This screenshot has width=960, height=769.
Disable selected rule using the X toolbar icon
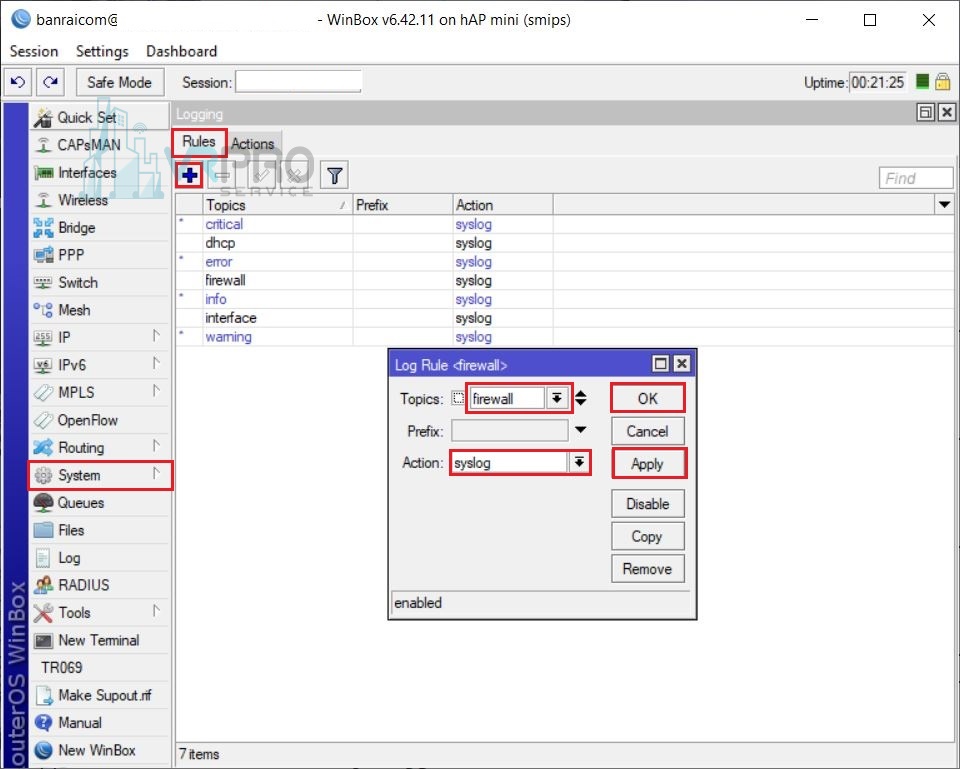(297, 175)
